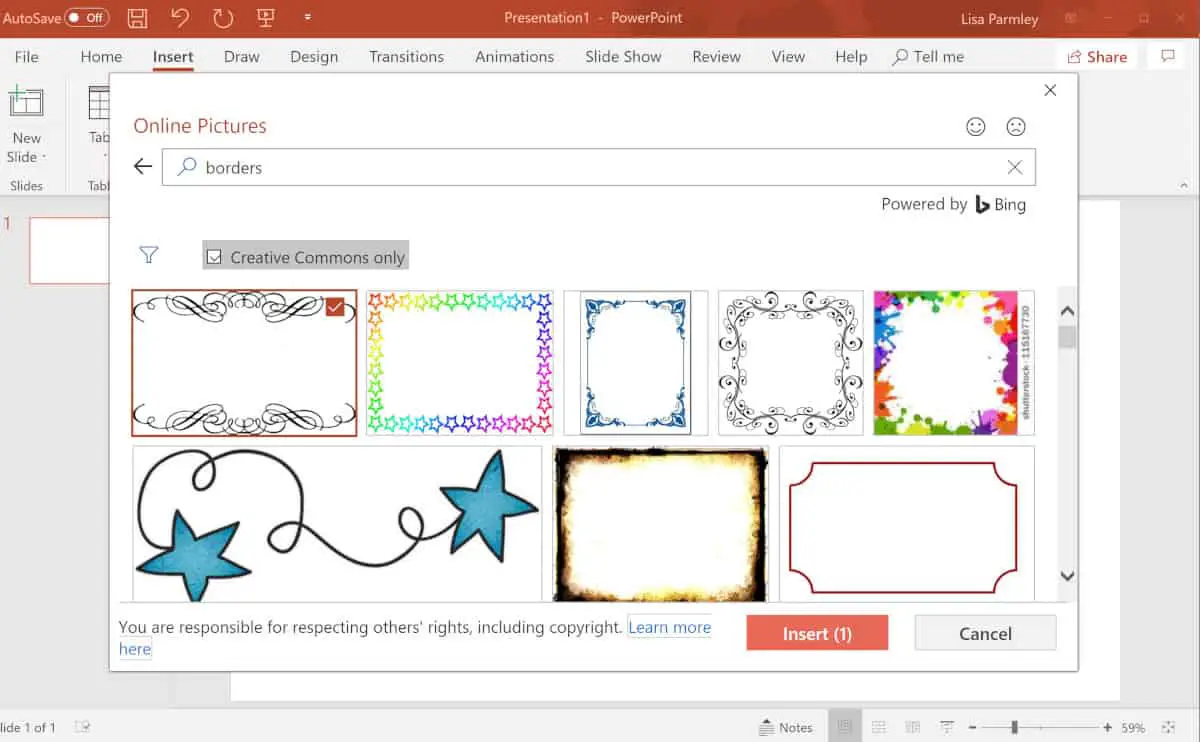Click the frowning face feedback icon
This screenshot has width=1200, height=742.
[x=1016, y=126]
